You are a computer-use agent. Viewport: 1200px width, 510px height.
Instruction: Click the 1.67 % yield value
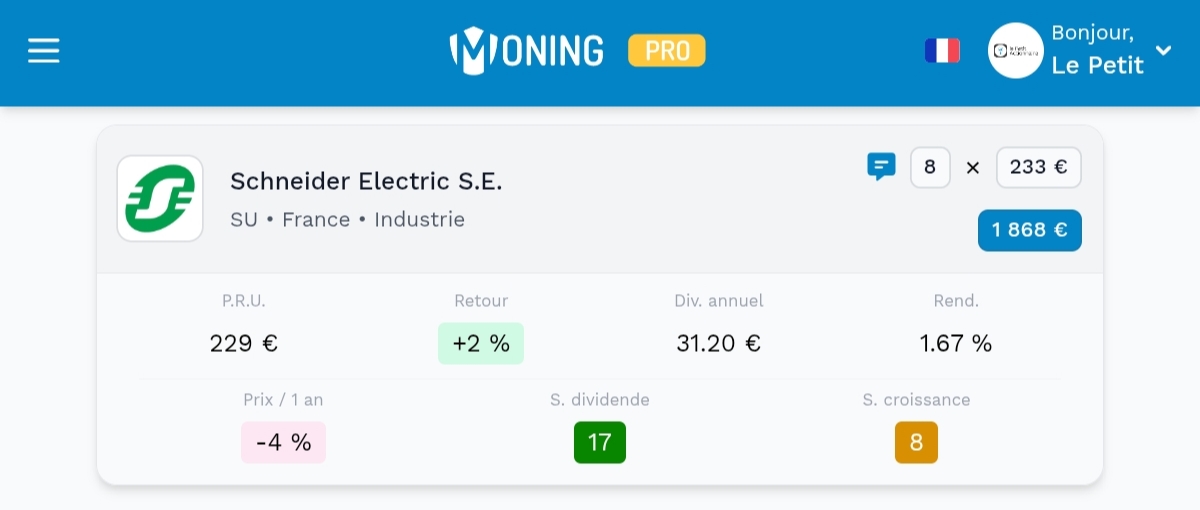coord(956,344)
